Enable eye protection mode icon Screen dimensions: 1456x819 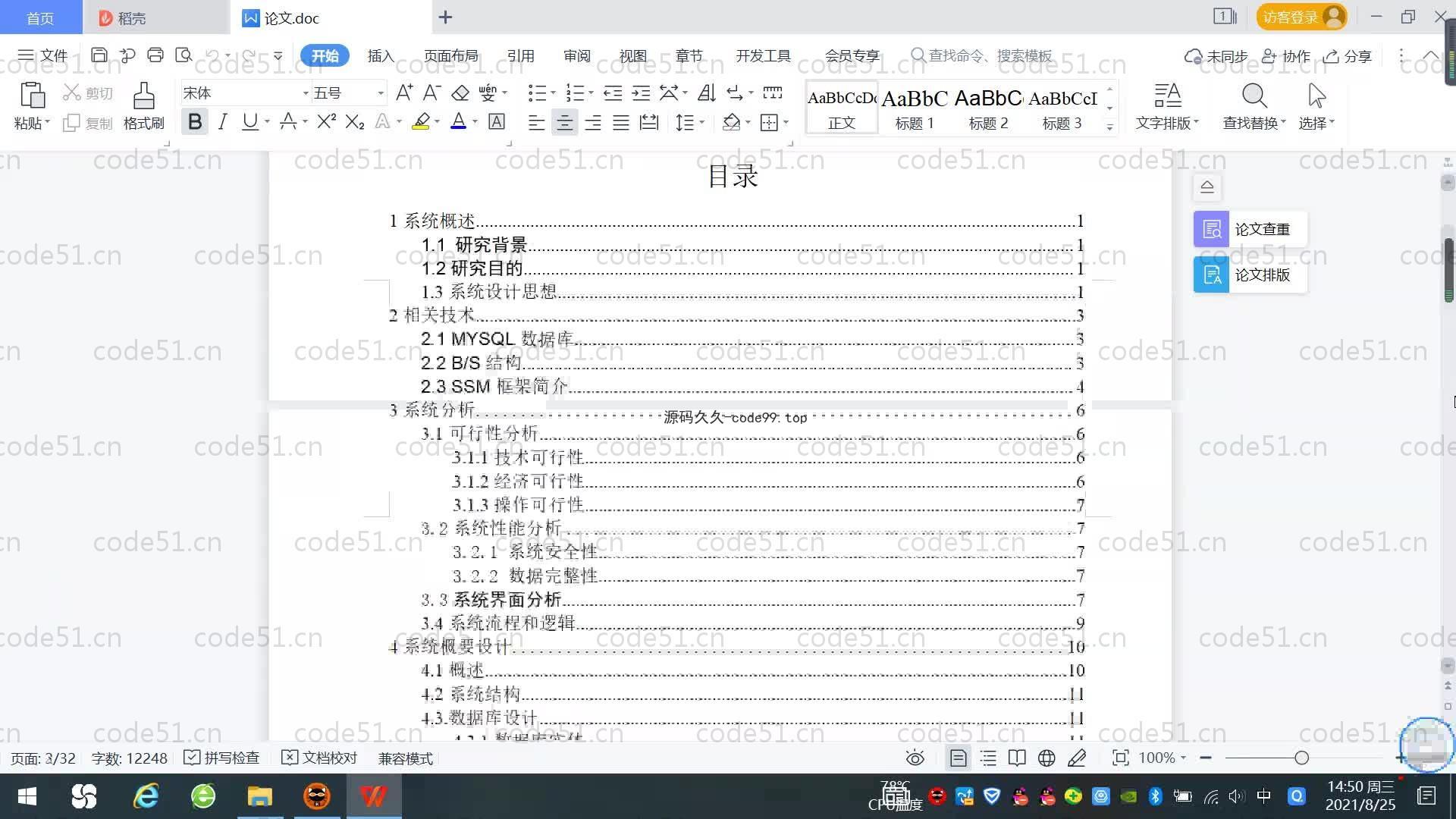pos(915,758)
